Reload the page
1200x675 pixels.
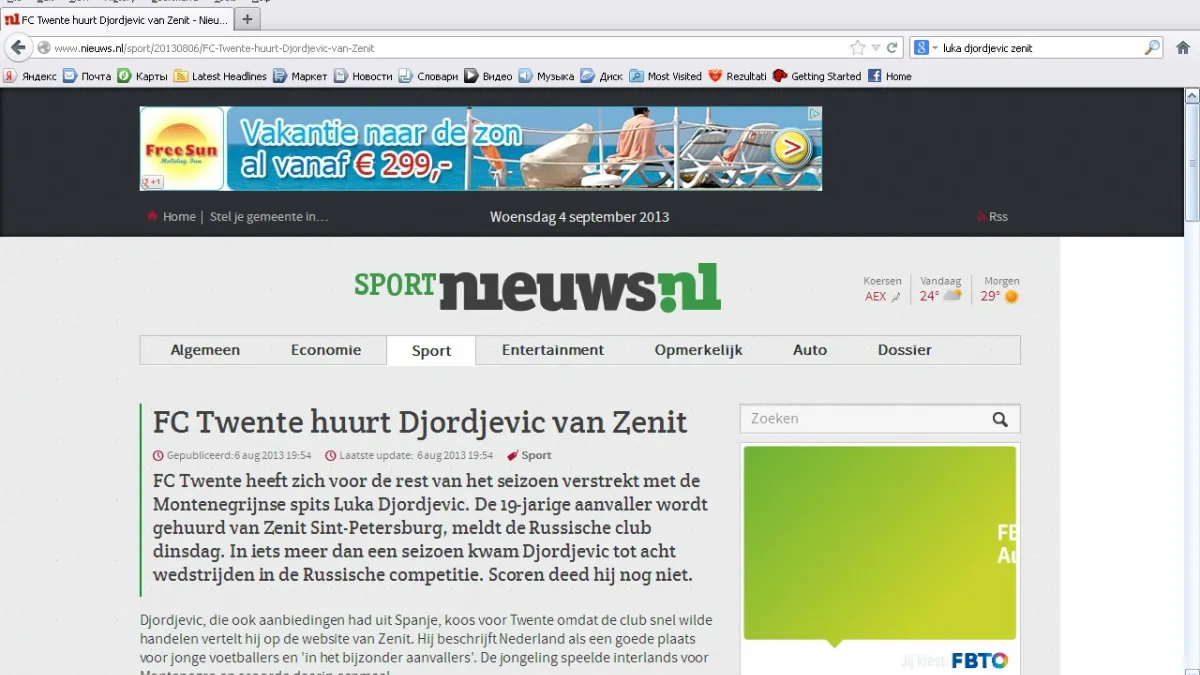tap(892, 47)
